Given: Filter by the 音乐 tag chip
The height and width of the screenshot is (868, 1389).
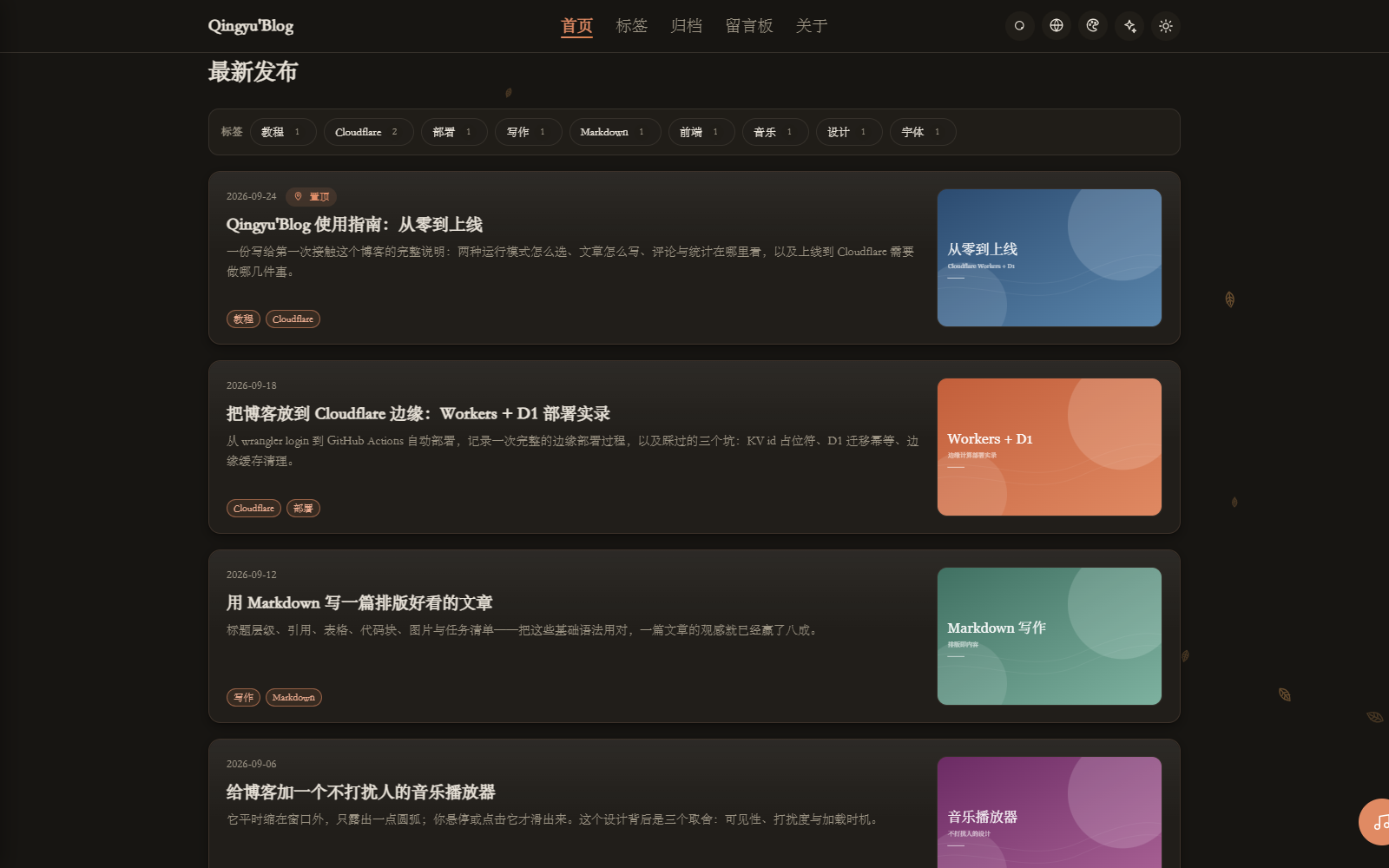Looking at the screenshot, I should pyautogui.click(x=775, y=132).
